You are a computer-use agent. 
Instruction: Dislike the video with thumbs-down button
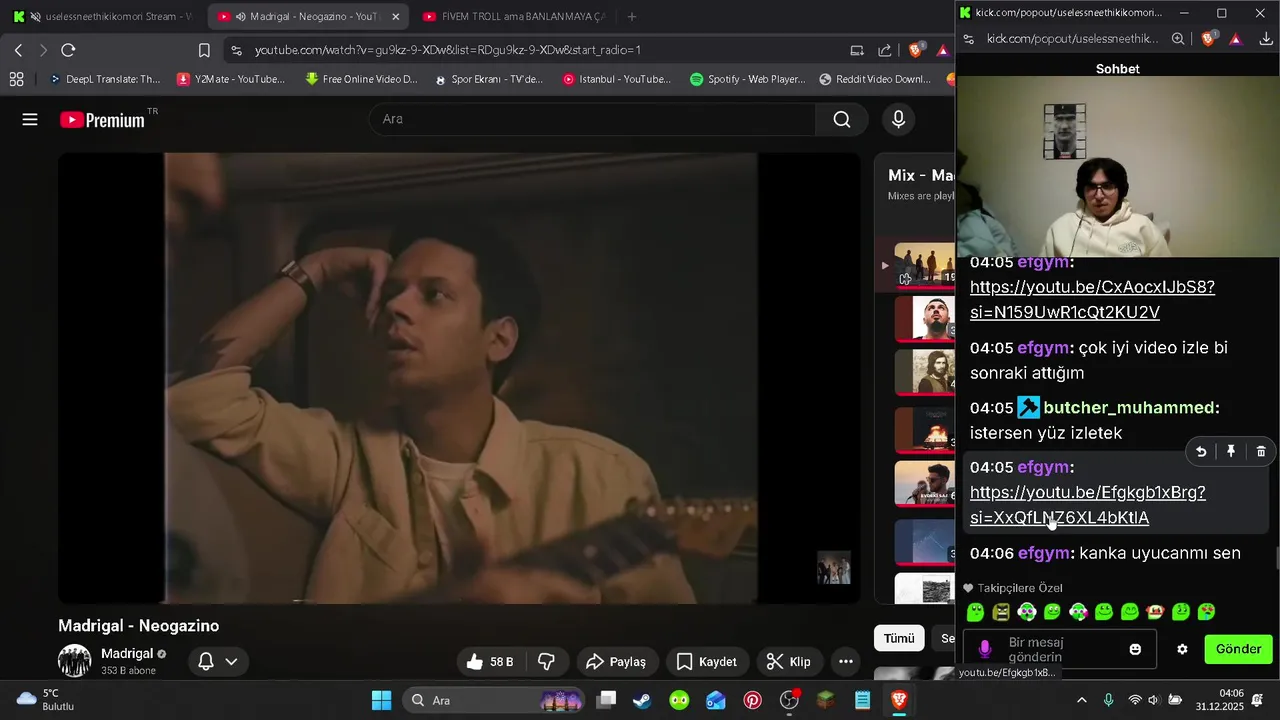[x=547, y=662]
